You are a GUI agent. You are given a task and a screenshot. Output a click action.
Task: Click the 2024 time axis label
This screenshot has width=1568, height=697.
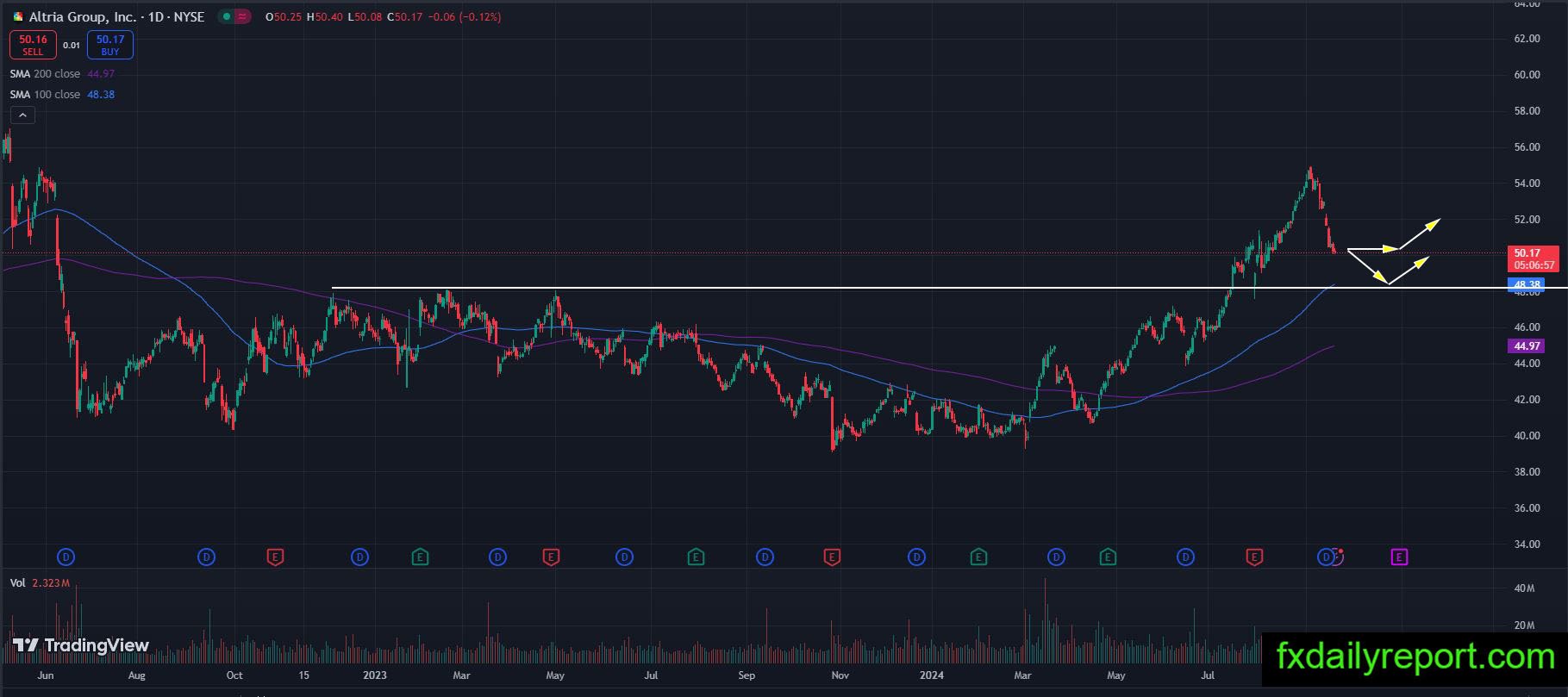tap(932, 675)
